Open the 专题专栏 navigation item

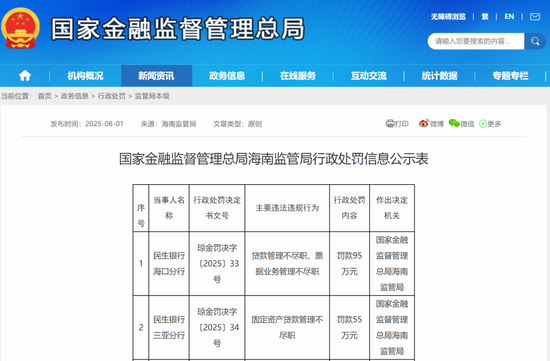click(510, 76)
